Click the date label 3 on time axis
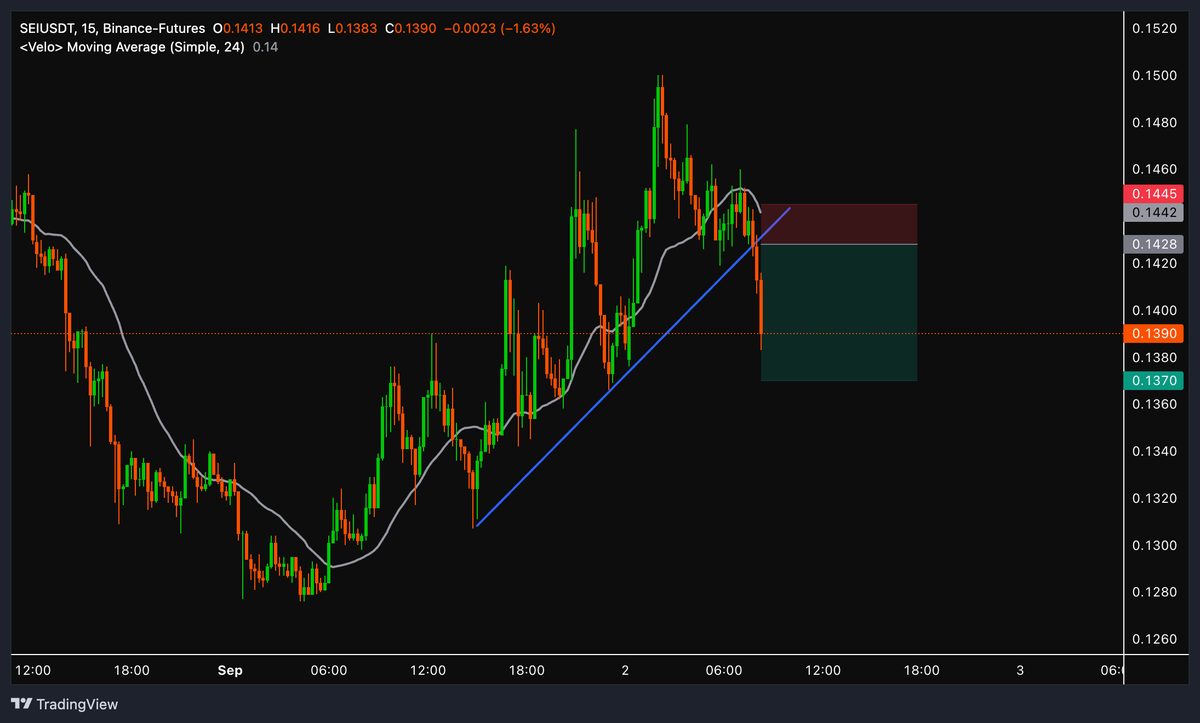This screenshot has height=723, width=1200. 1020,670
